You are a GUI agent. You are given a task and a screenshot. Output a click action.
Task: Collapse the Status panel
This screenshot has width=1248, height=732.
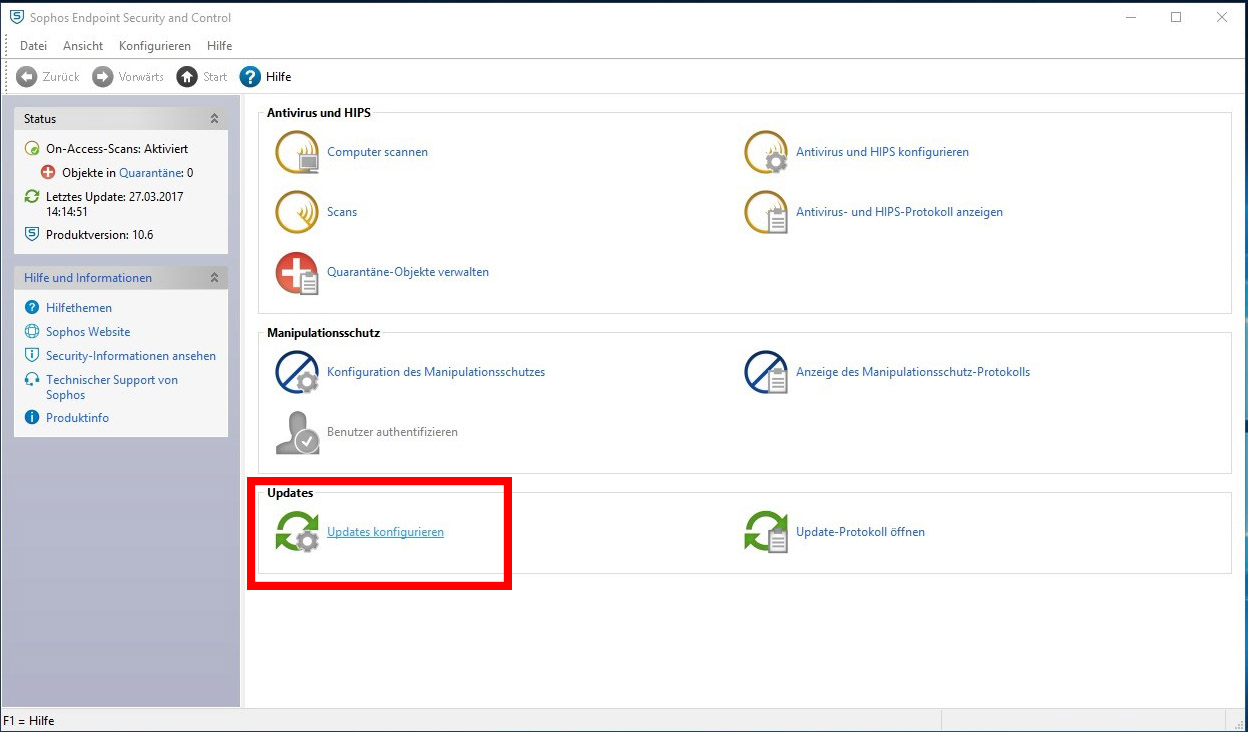[214, 119]
